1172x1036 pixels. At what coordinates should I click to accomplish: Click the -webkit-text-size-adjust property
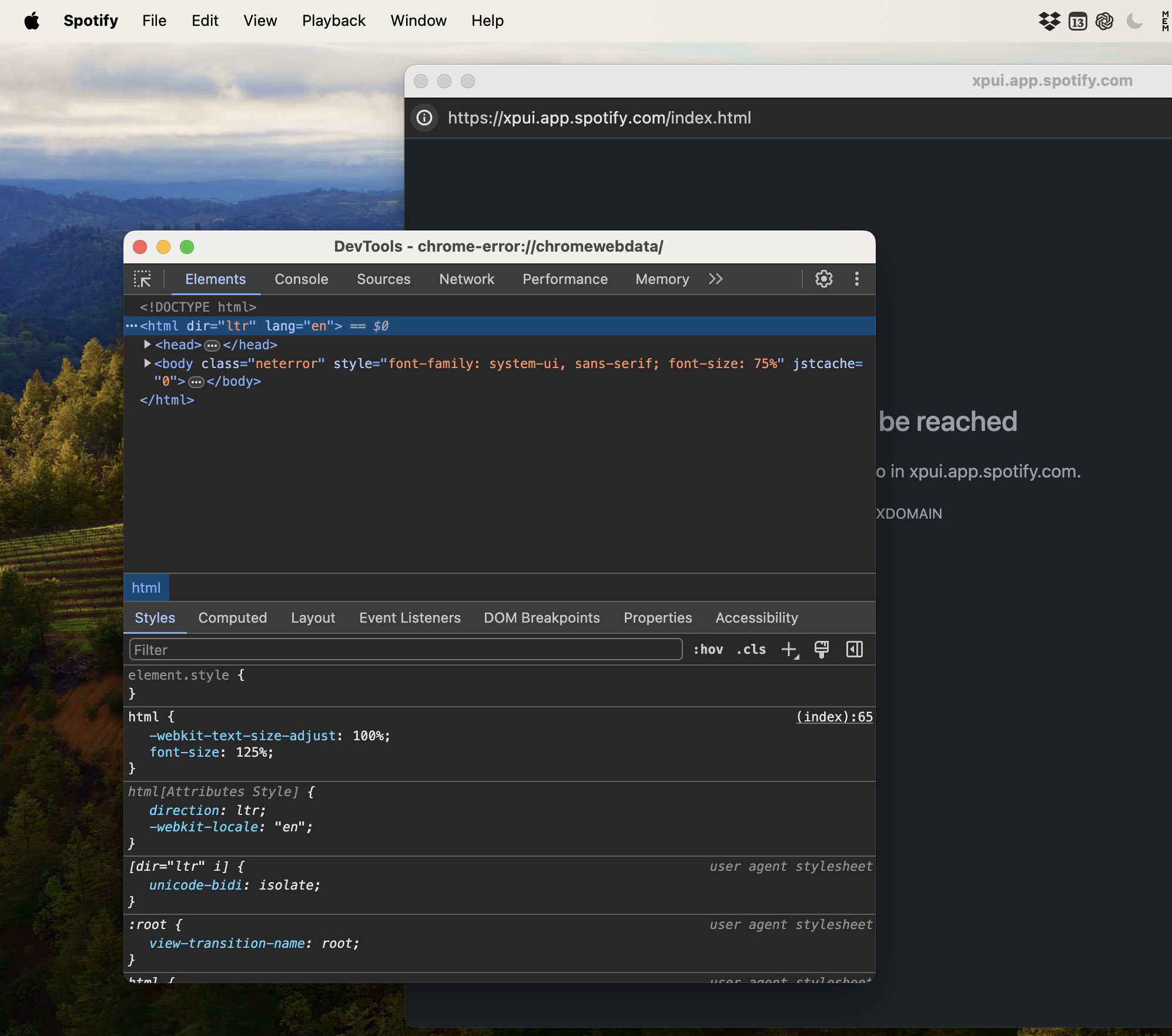[x=242, y=736]
